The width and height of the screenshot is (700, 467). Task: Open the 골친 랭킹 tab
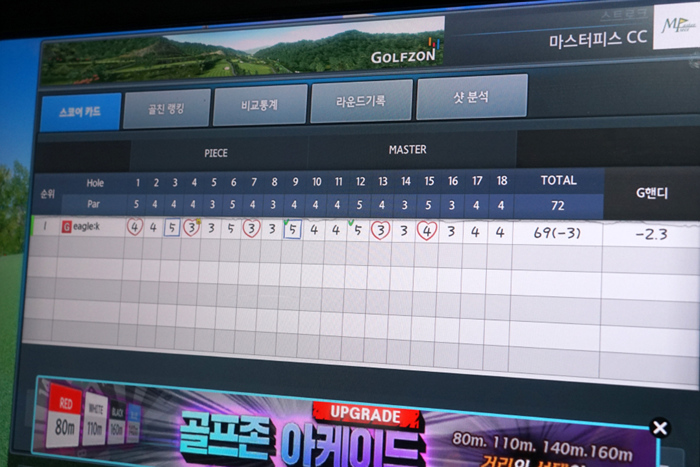(x=167, y=108)
